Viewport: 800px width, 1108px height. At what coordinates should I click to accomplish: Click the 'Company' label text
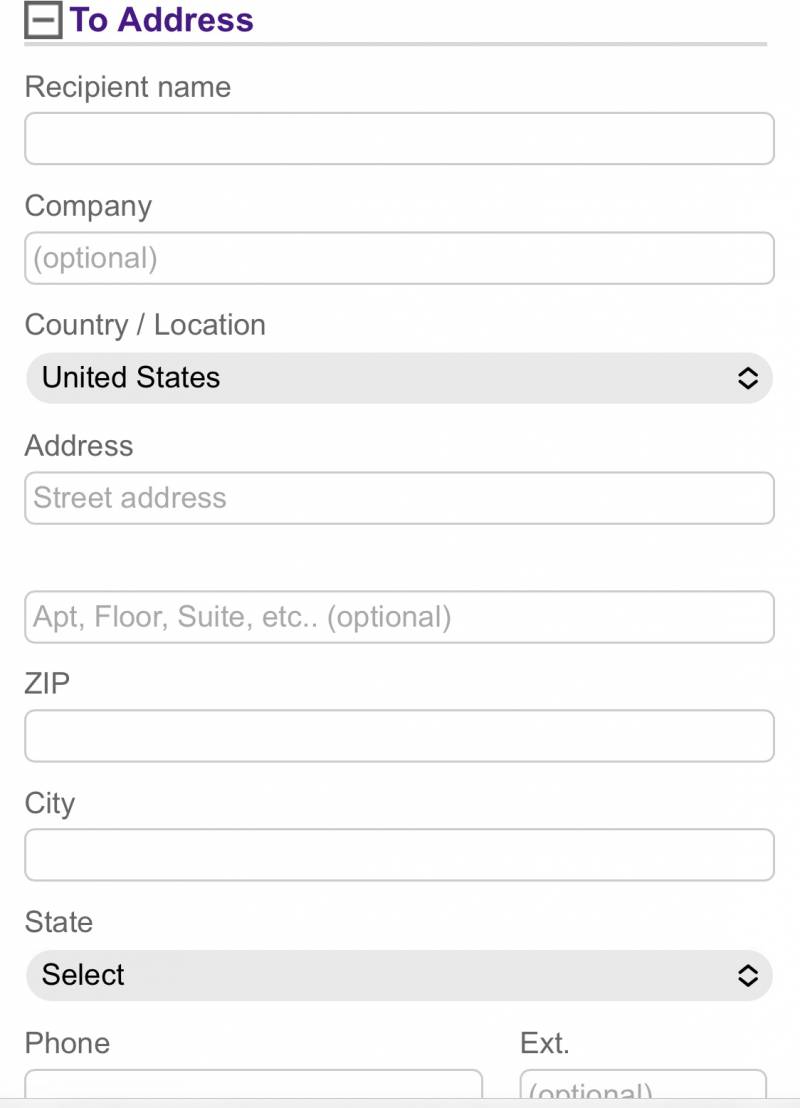88,206
